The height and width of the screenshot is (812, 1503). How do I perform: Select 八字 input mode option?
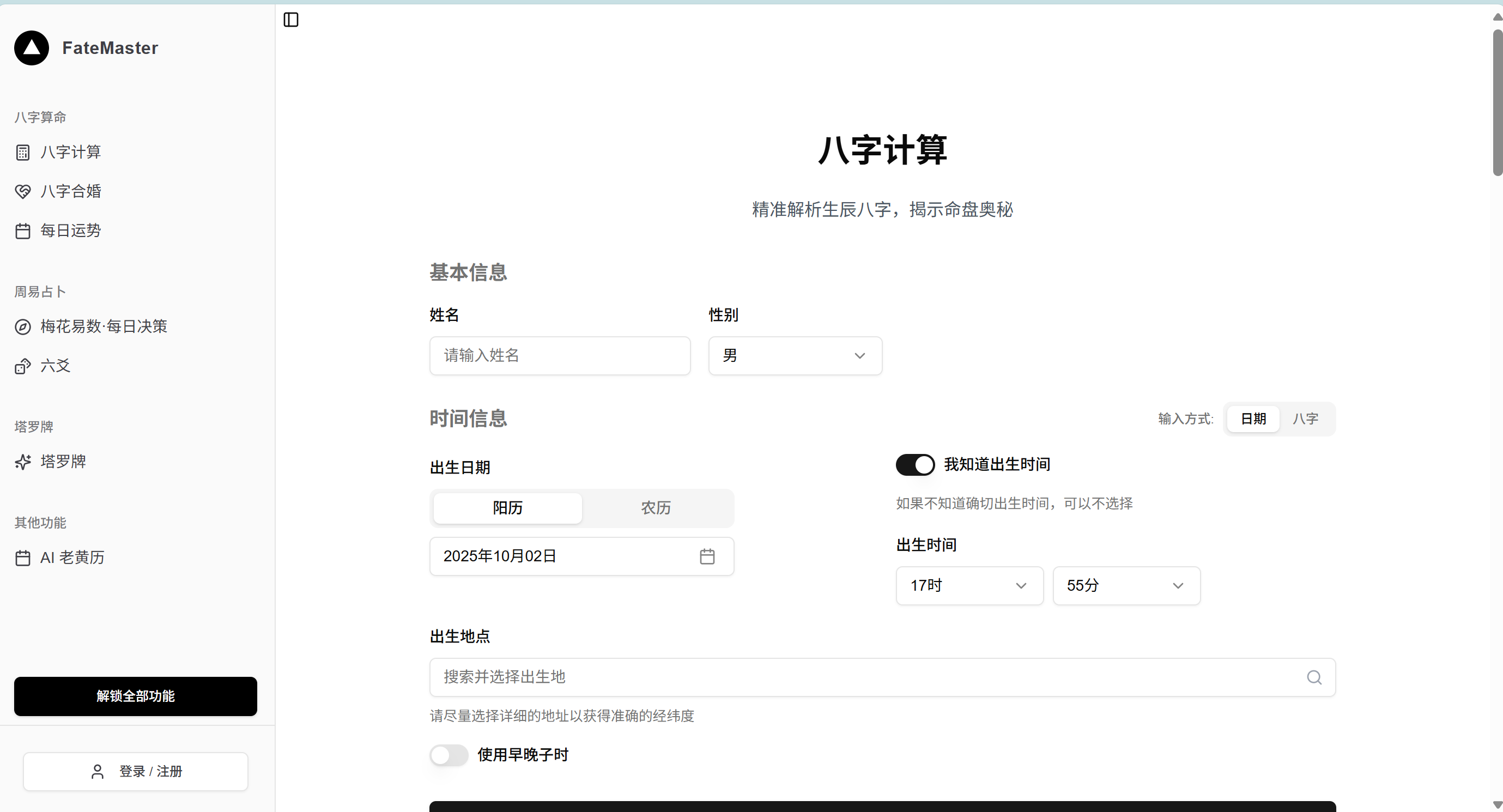tap(1305, 419)
